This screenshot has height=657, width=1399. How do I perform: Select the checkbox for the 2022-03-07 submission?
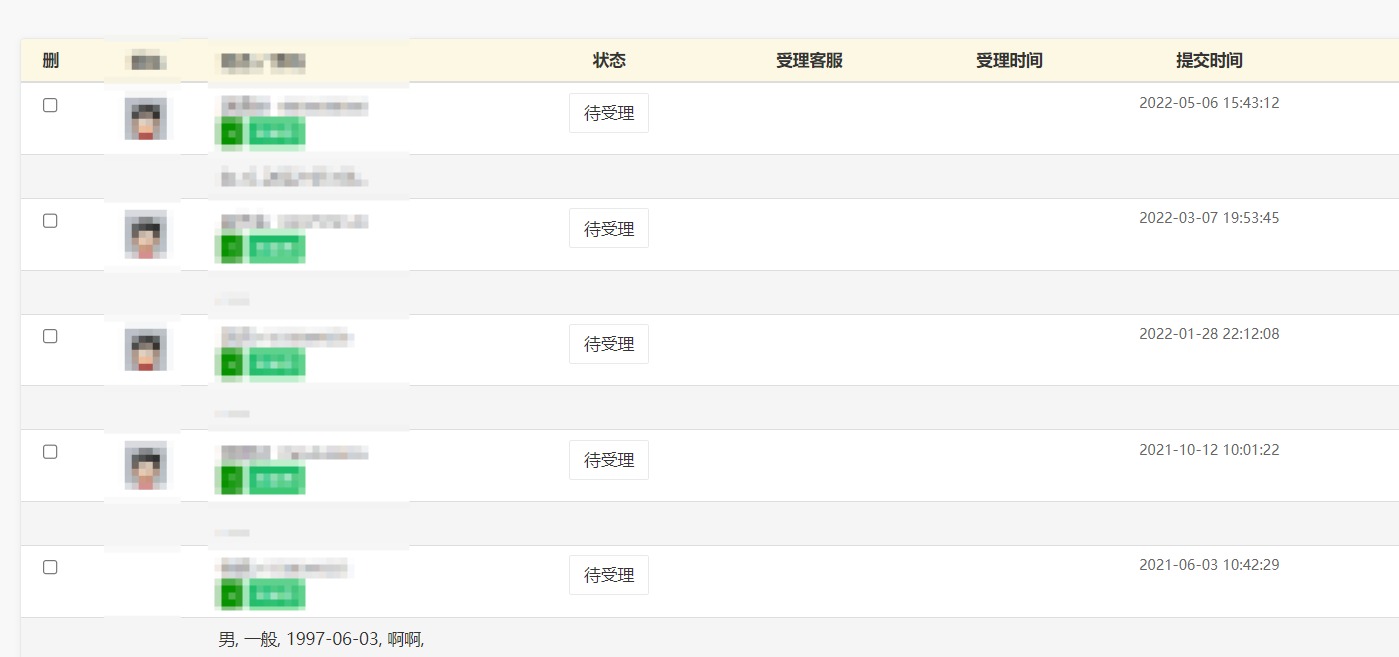(50, 221)
